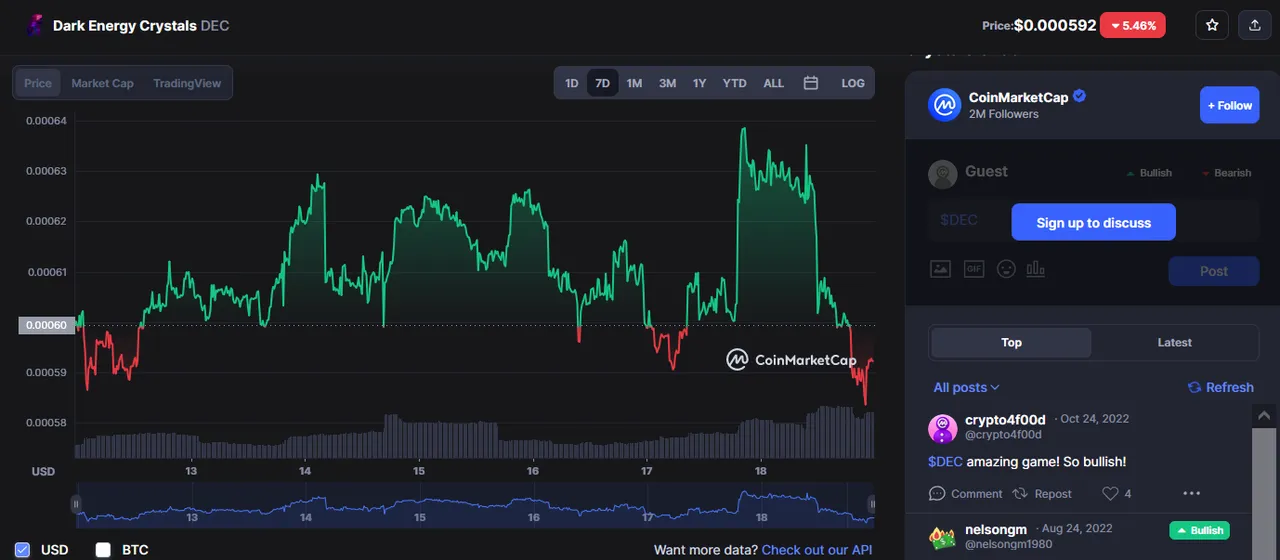Open the calendar date range picker
Screen dimensions: 1280x560
click(x=811, y=83)
